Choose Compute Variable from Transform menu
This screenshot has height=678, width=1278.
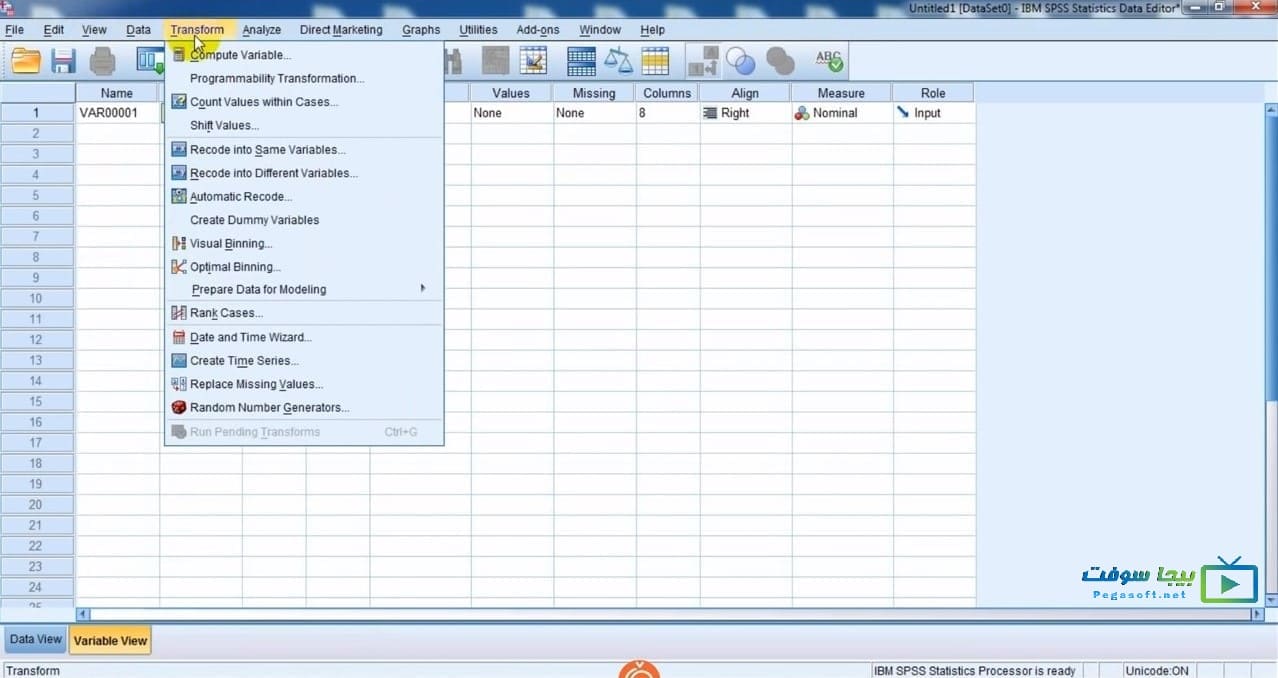tap(304, 55)
